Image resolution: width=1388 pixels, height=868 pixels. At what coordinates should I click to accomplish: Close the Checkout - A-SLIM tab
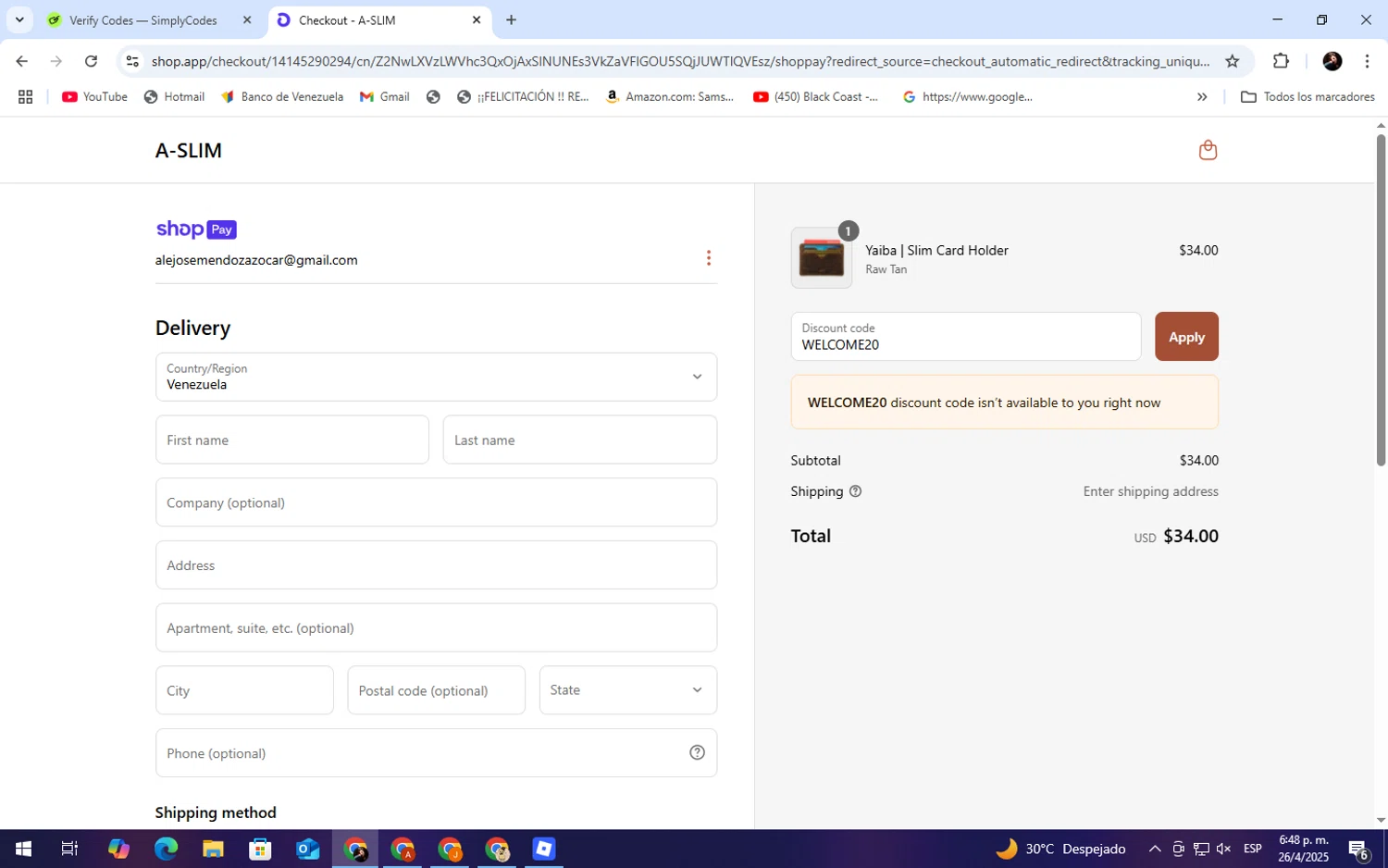tap(476, 19)
